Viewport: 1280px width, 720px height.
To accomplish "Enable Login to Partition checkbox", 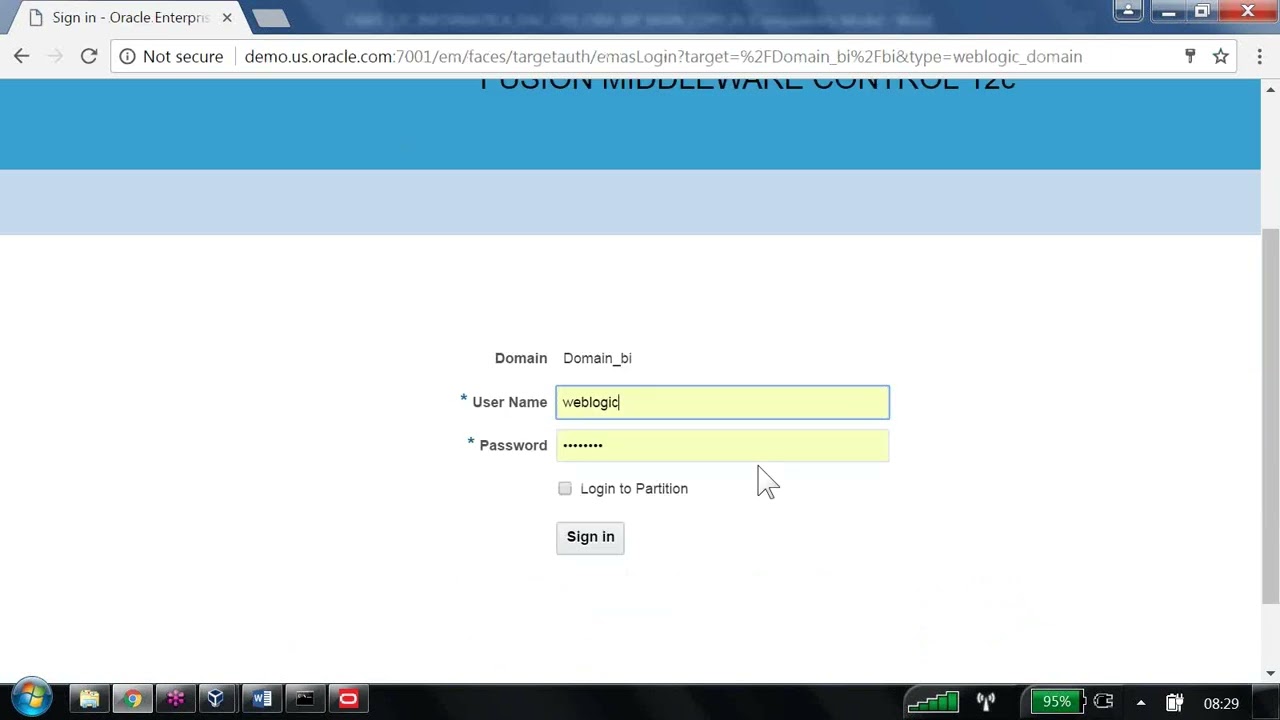I will click(x=565, y=488).
